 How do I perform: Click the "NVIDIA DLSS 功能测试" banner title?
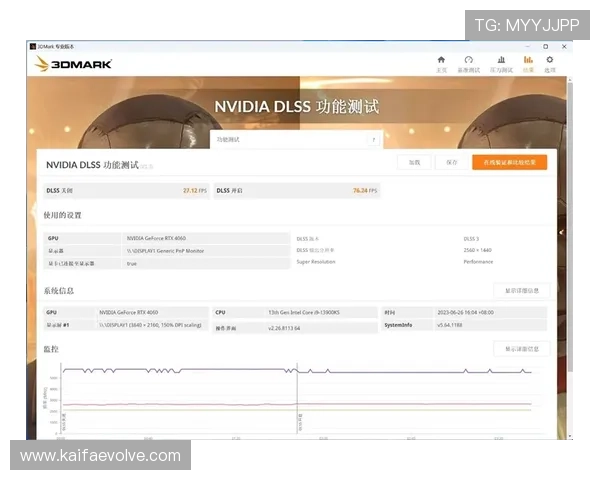click(x=297, y=107)
